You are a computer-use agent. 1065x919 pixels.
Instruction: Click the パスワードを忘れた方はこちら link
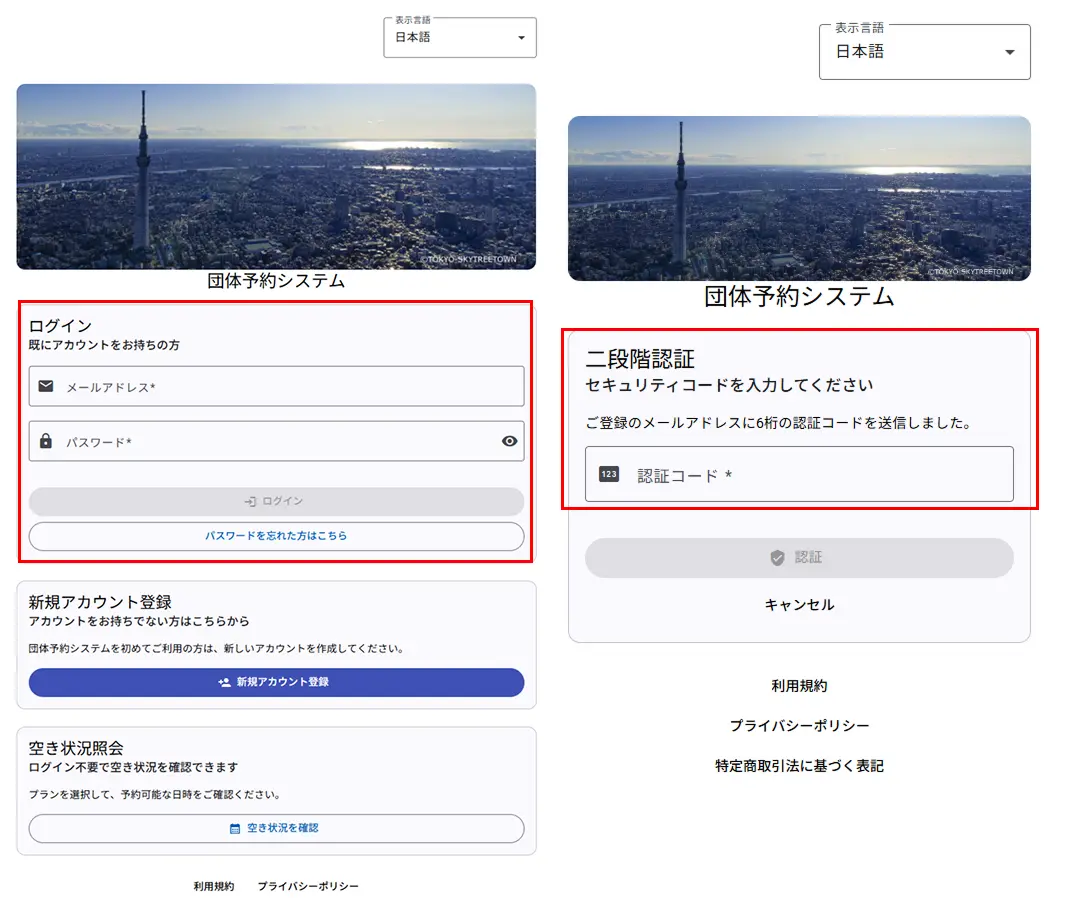[276, 536]
